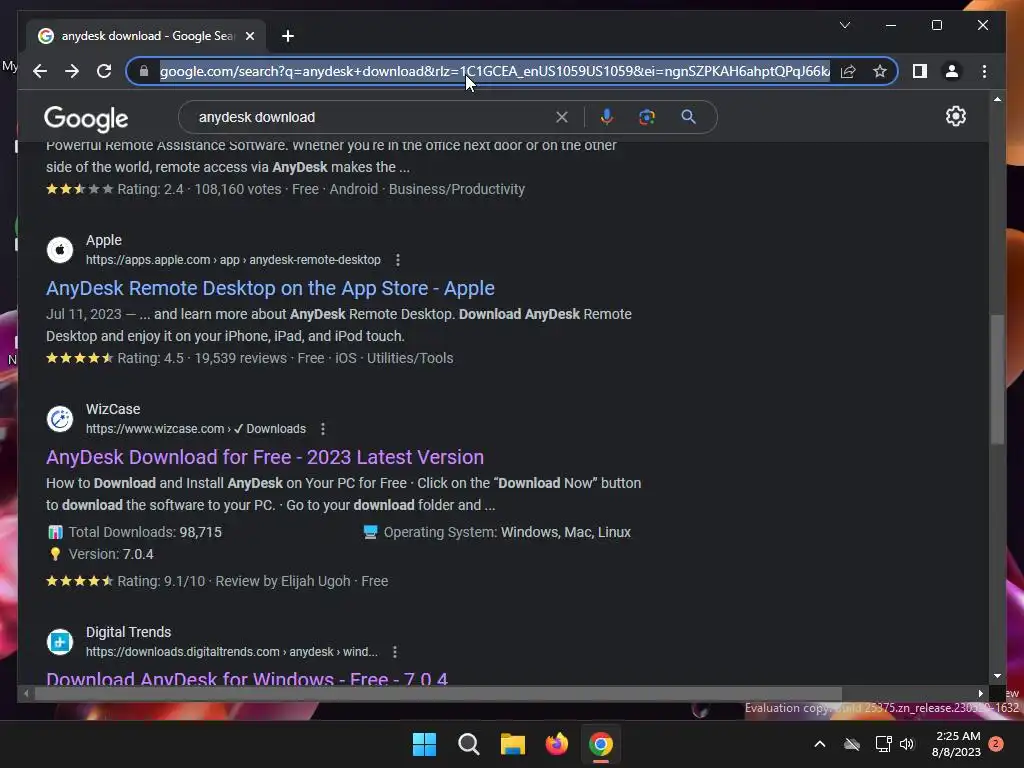This screenshot has width=1024, height=768.
Task: Go forward to the next page
Action: pyautogui.click(x=72, y=71)
